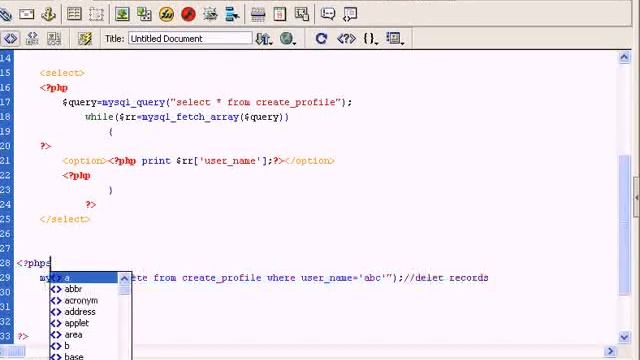Toggle the Live Data View button

85,39
